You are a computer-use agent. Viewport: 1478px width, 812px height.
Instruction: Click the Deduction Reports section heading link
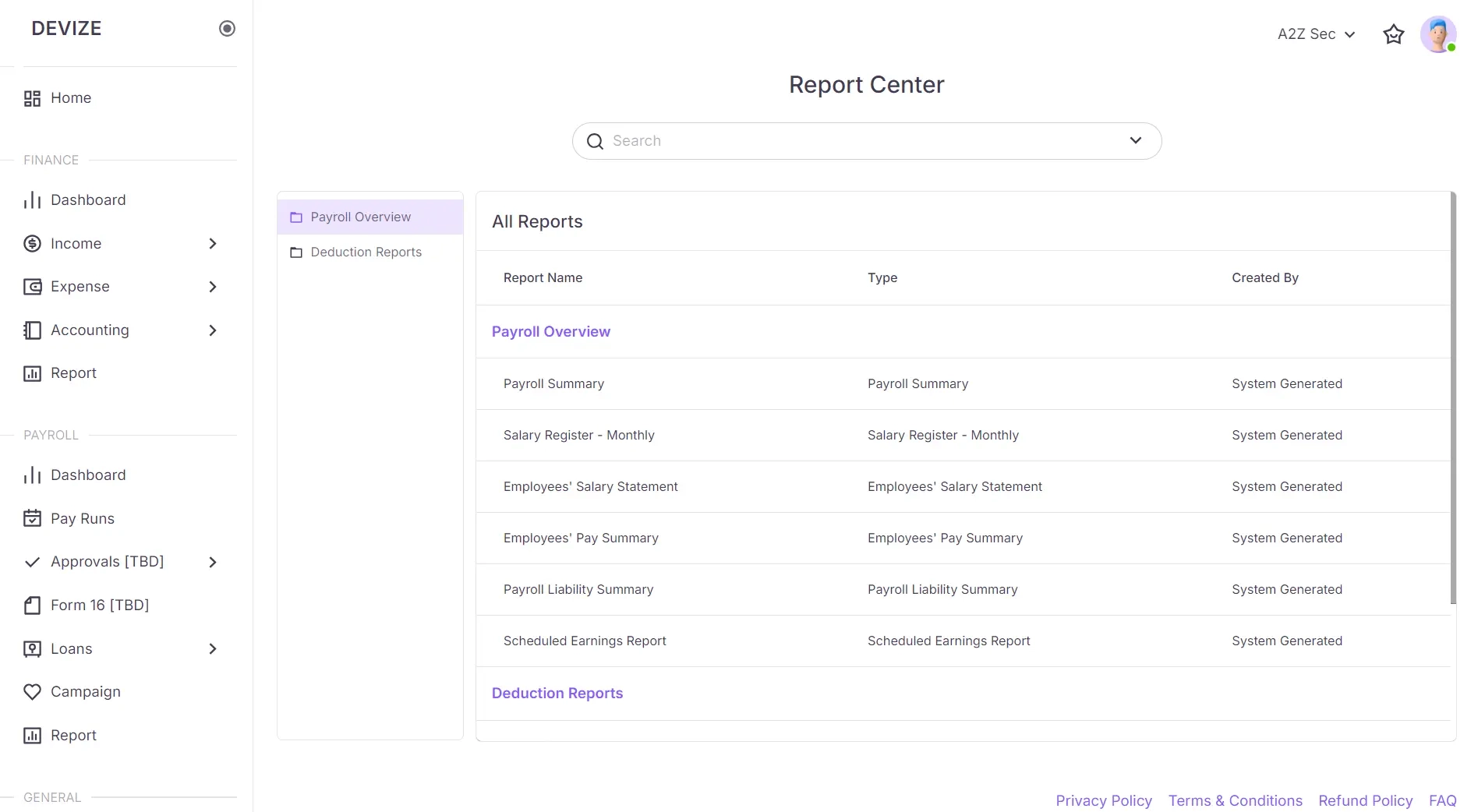(557, 694)
